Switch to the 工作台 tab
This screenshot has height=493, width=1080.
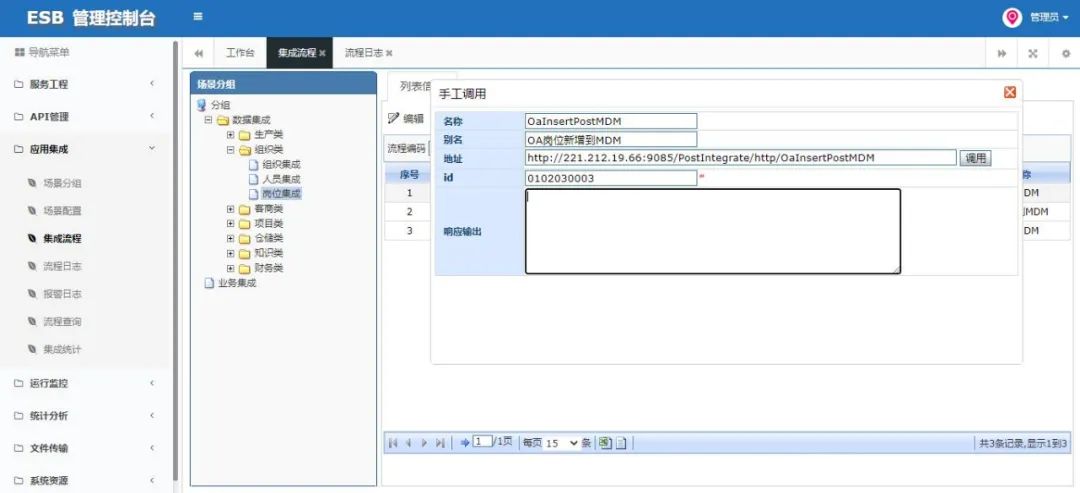click(x=240, y=53)
